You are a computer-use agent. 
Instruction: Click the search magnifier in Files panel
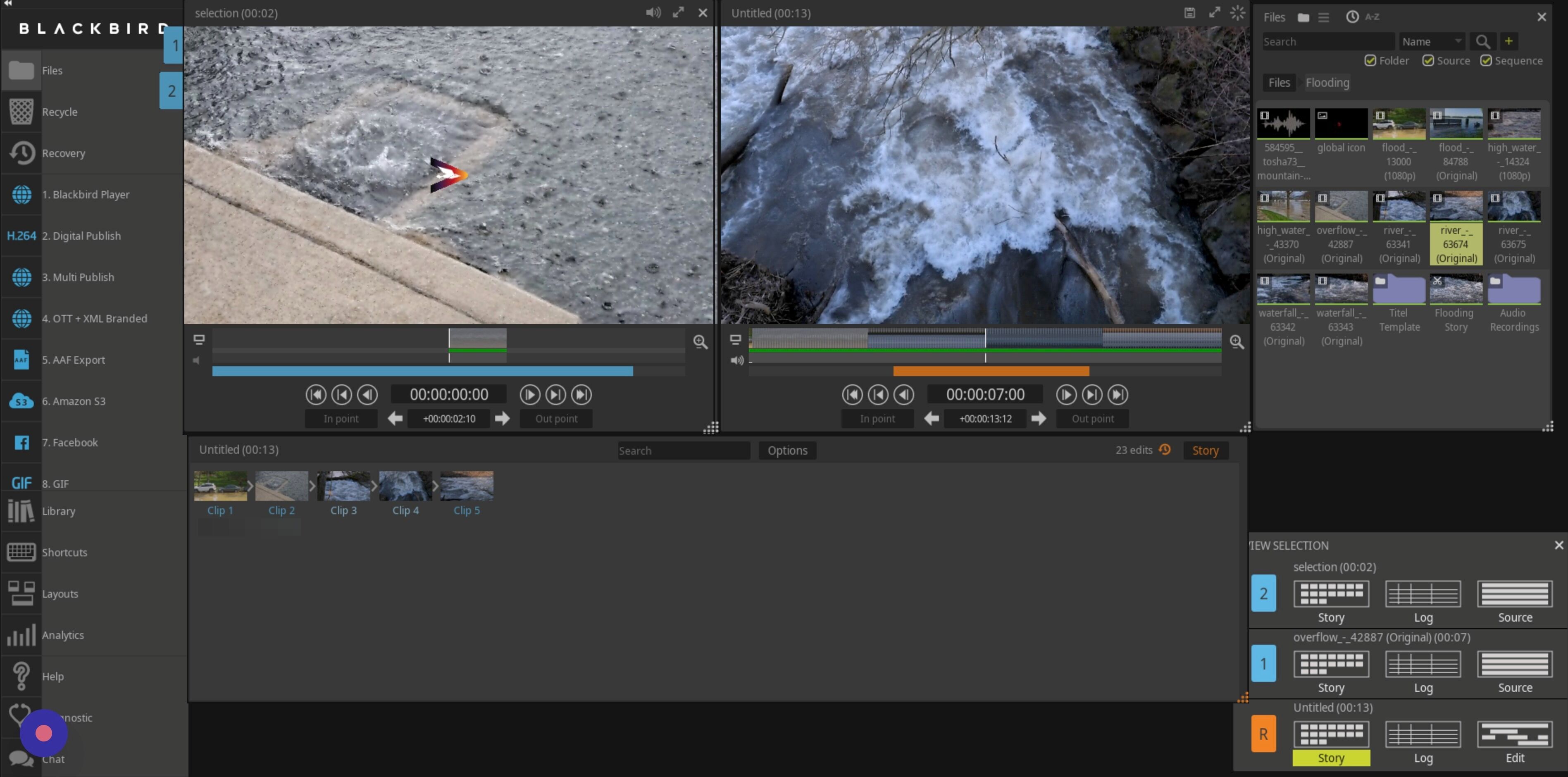(1483, 41)
